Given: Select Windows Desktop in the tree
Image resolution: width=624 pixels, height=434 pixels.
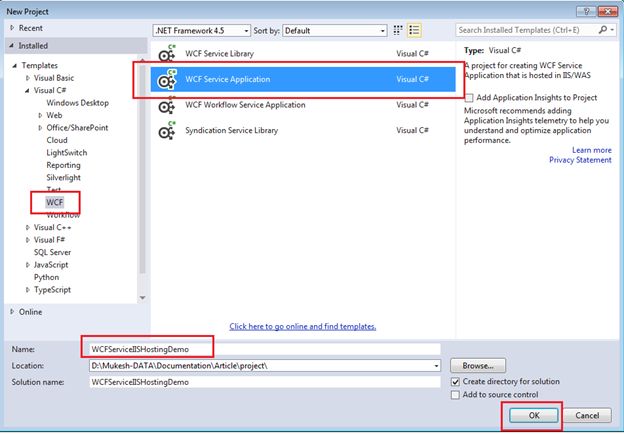Looking at the screenshot, I should pos(78,103).
